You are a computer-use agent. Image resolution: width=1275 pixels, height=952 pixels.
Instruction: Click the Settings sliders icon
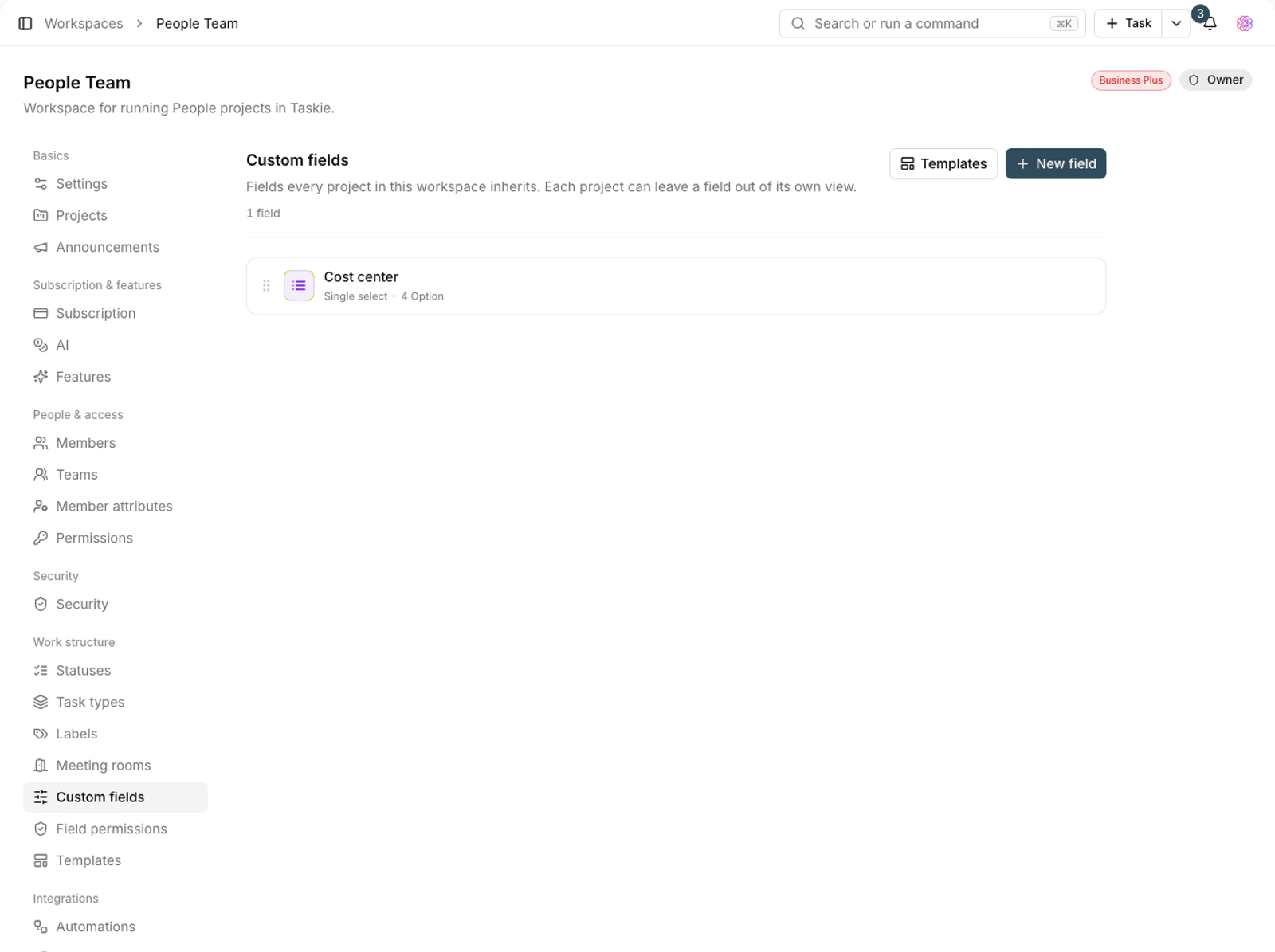pyautogui.click(x=41, y=184)
